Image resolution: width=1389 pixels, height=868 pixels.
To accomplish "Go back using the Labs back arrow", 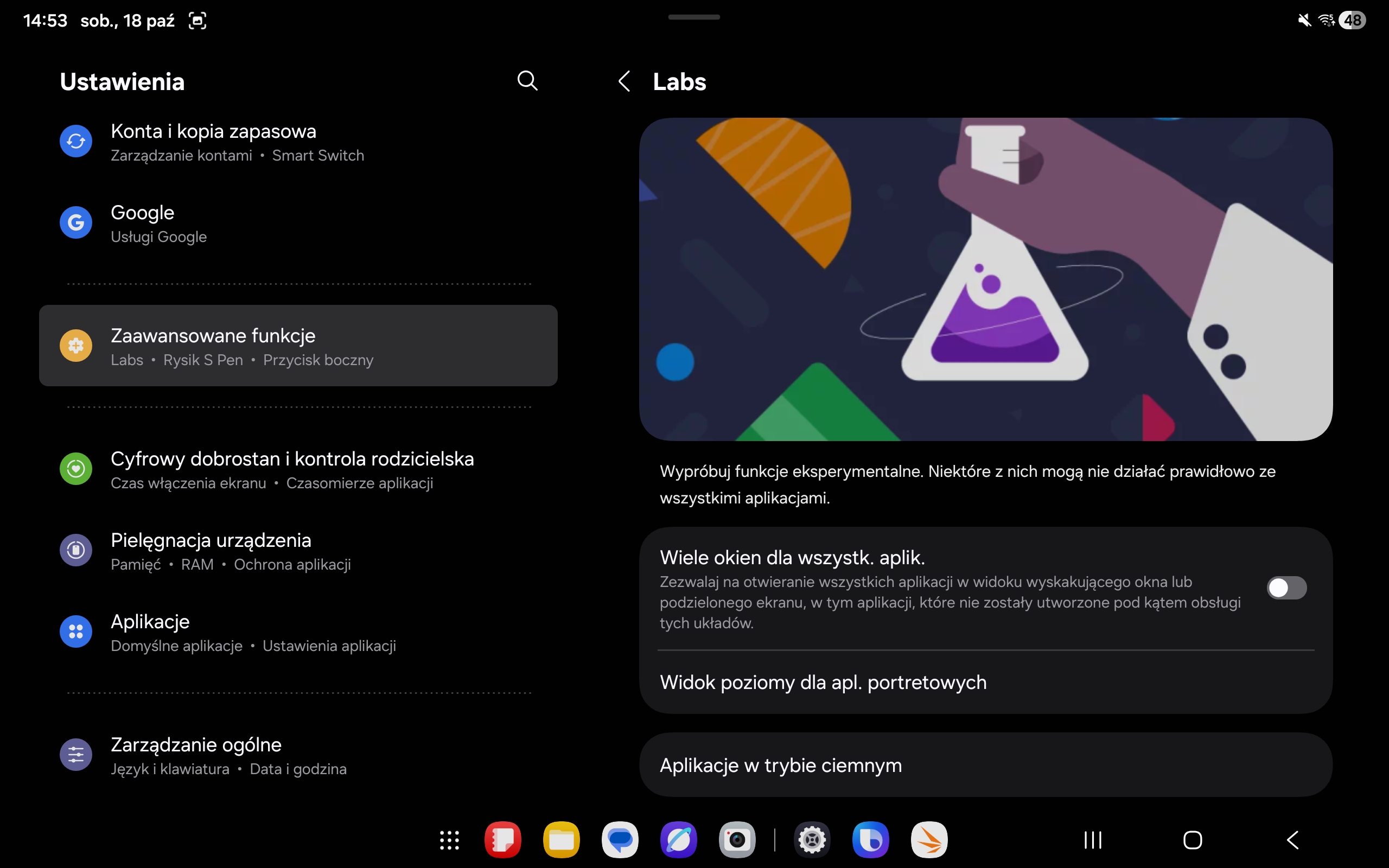I will pos(625,81).
